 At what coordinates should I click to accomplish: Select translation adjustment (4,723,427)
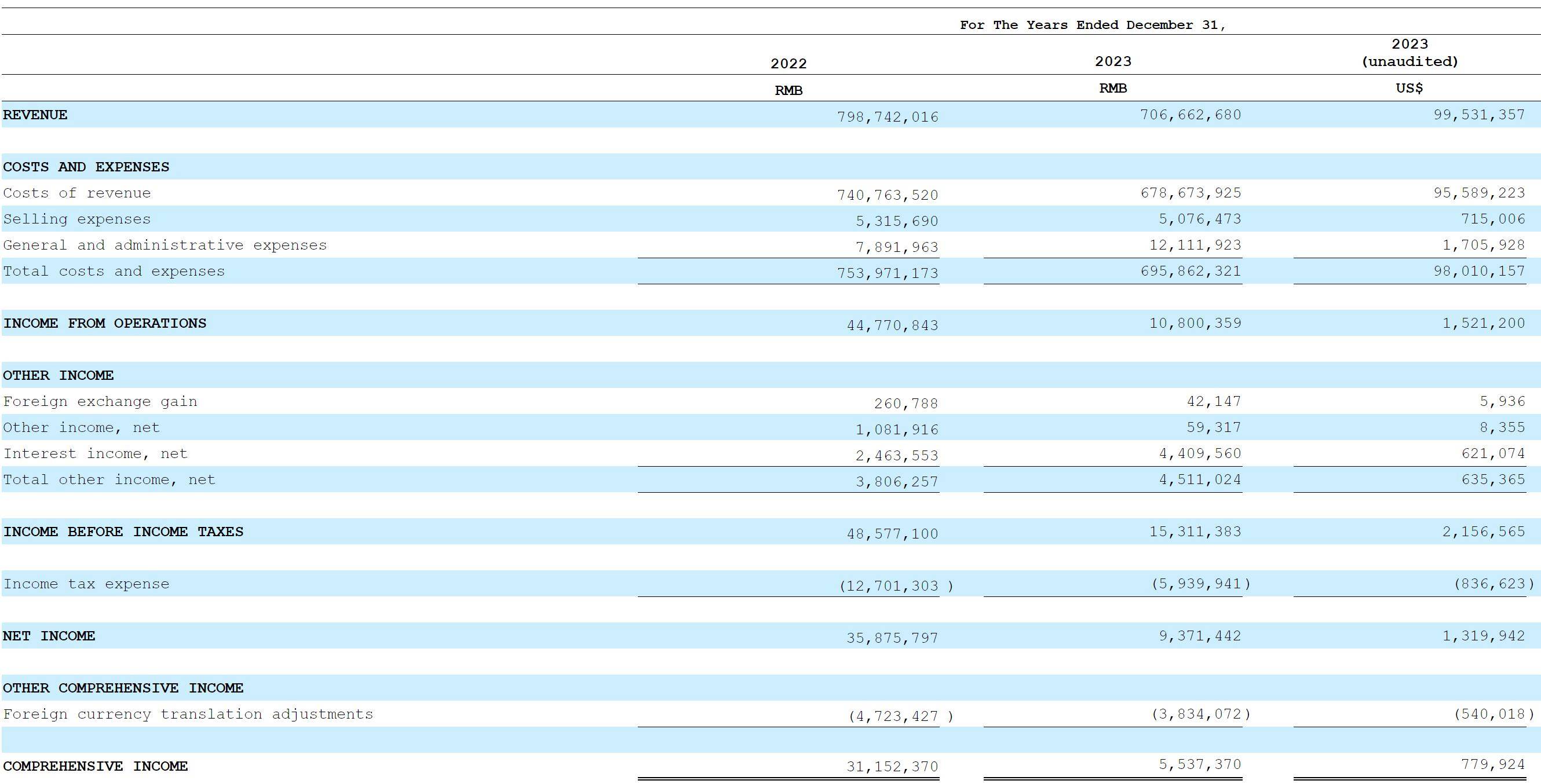point(901,716)
